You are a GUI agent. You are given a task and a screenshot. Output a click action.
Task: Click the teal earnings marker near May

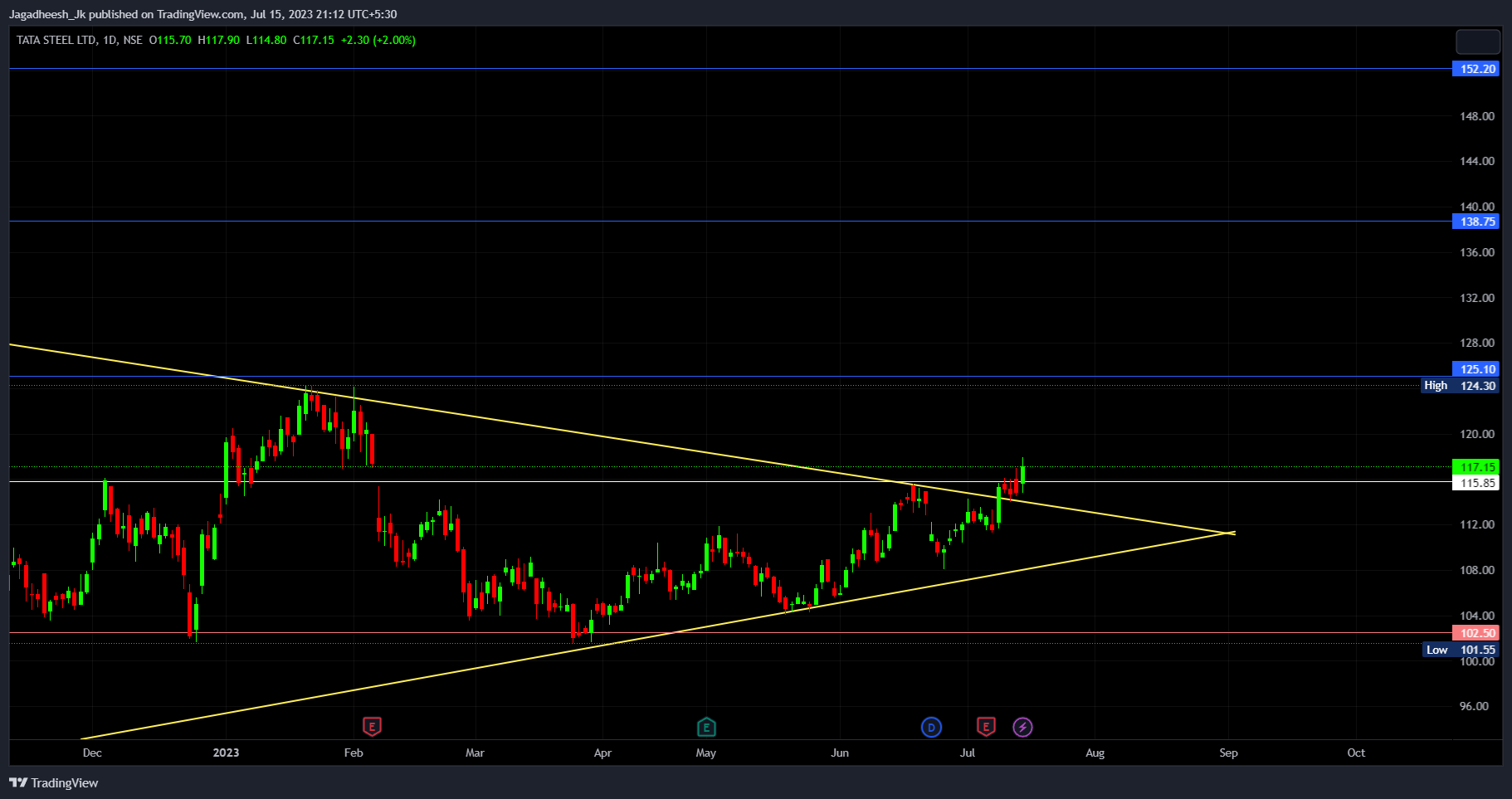pos(706,728)
